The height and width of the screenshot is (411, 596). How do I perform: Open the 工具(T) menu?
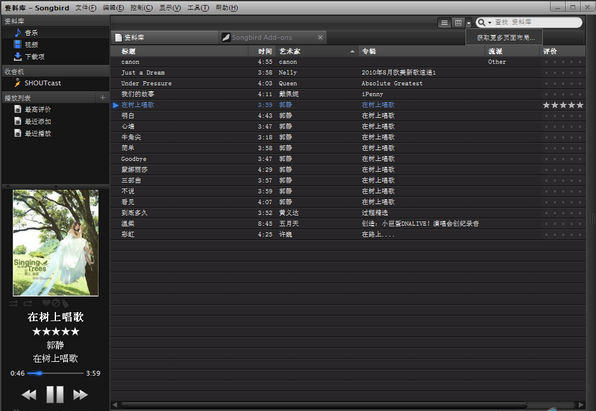click(198, 8)
